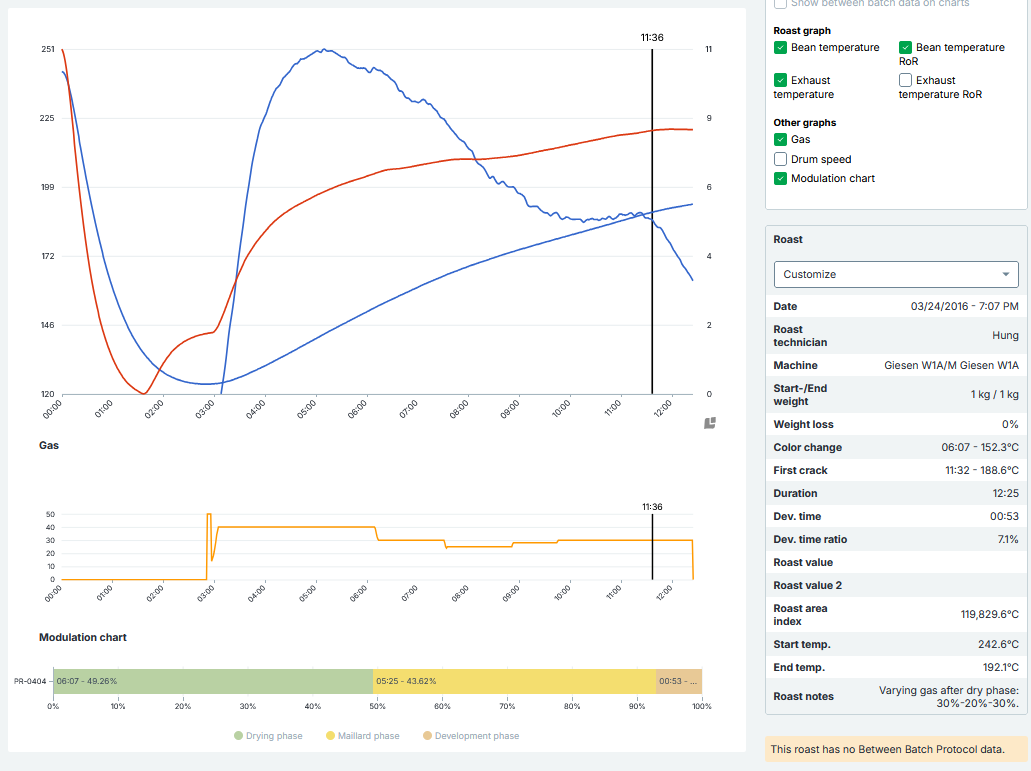Click the chart logo icon below the roast graph
The image size is (1031, 771).
[x=710, y=423]
